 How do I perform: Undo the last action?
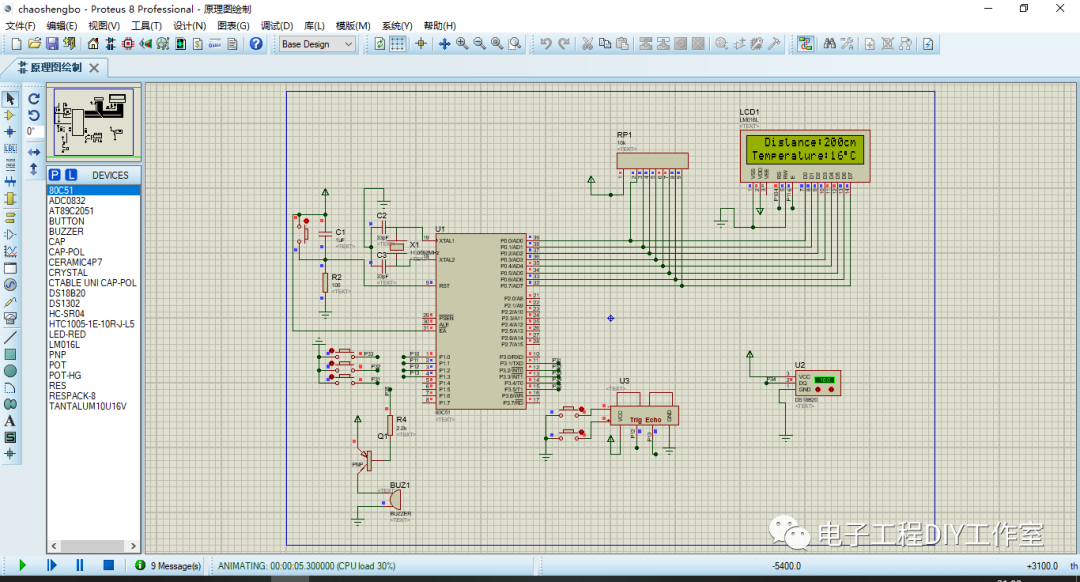[x=546, y=44]
